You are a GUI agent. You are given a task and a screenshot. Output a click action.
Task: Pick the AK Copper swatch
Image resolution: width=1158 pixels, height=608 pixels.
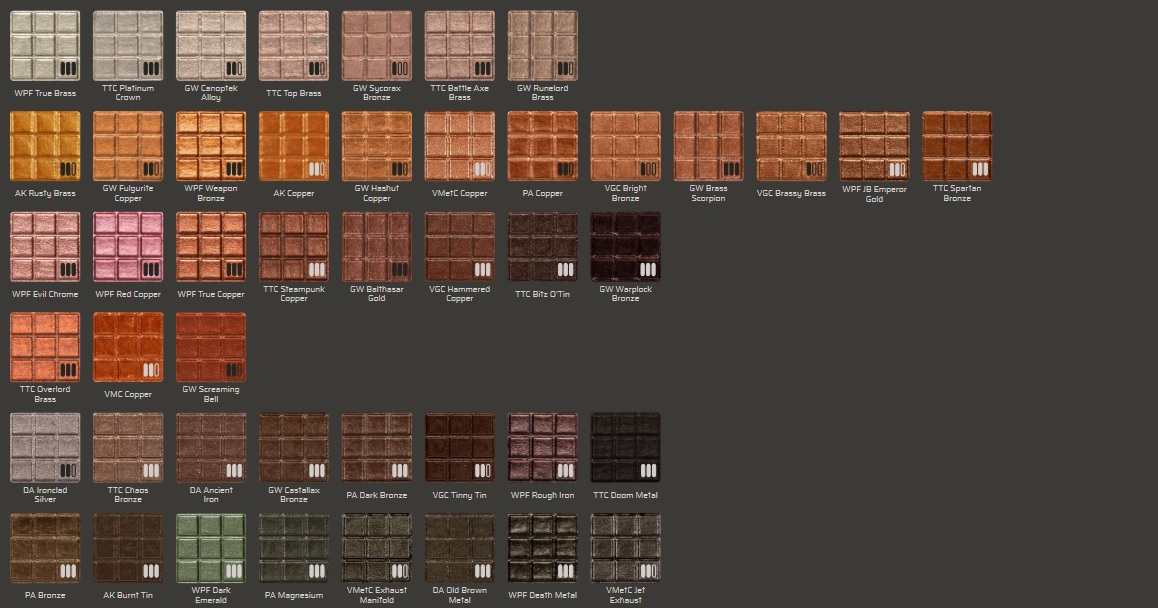293,146
